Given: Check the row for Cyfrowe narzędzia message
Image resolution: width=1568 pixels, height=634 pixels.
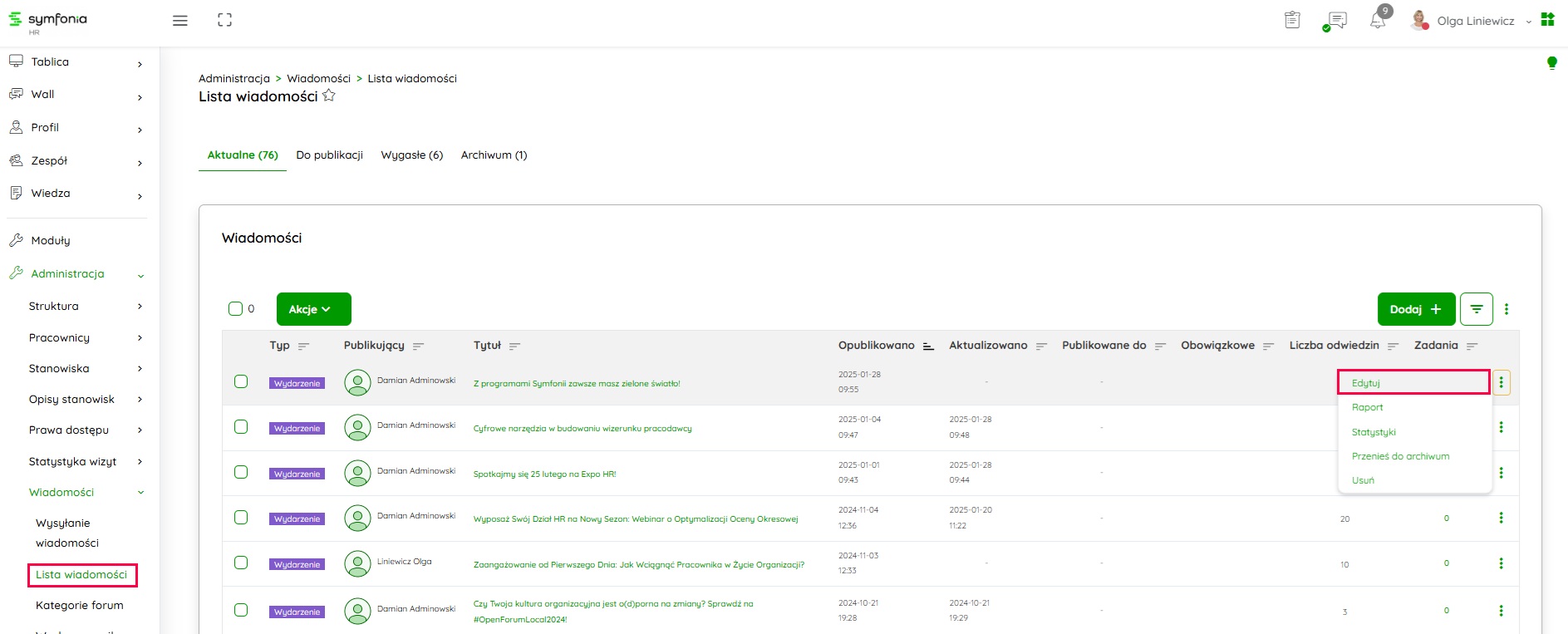Looking at the screenshot, I should click(241, 427).
